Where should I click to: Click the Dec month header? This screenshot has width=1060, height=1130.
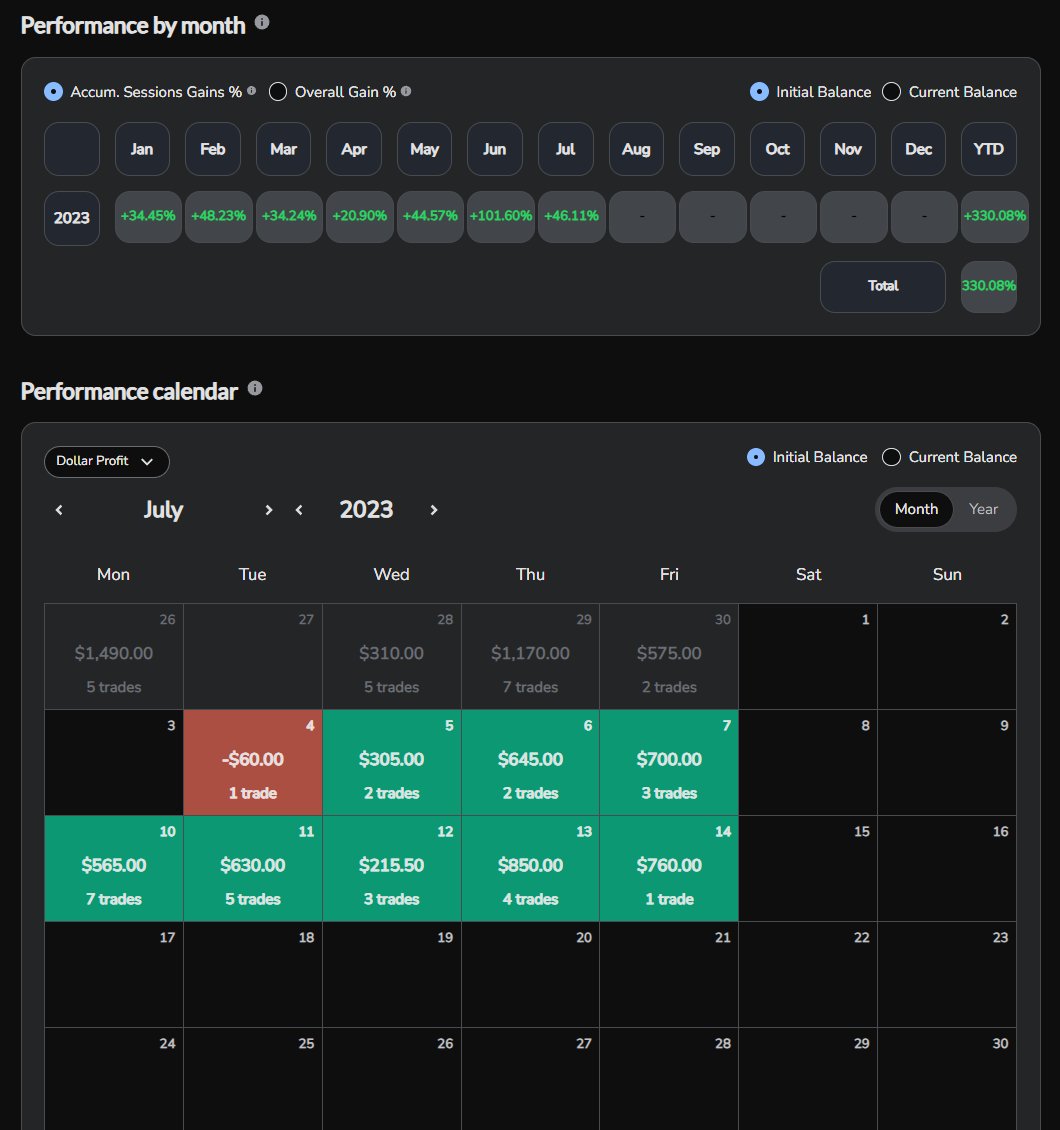coord(919,149)
